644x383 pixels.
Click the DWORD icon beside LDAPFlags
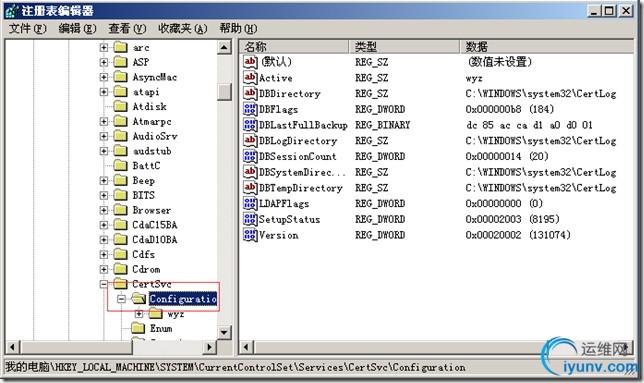(x=250, y=203)
